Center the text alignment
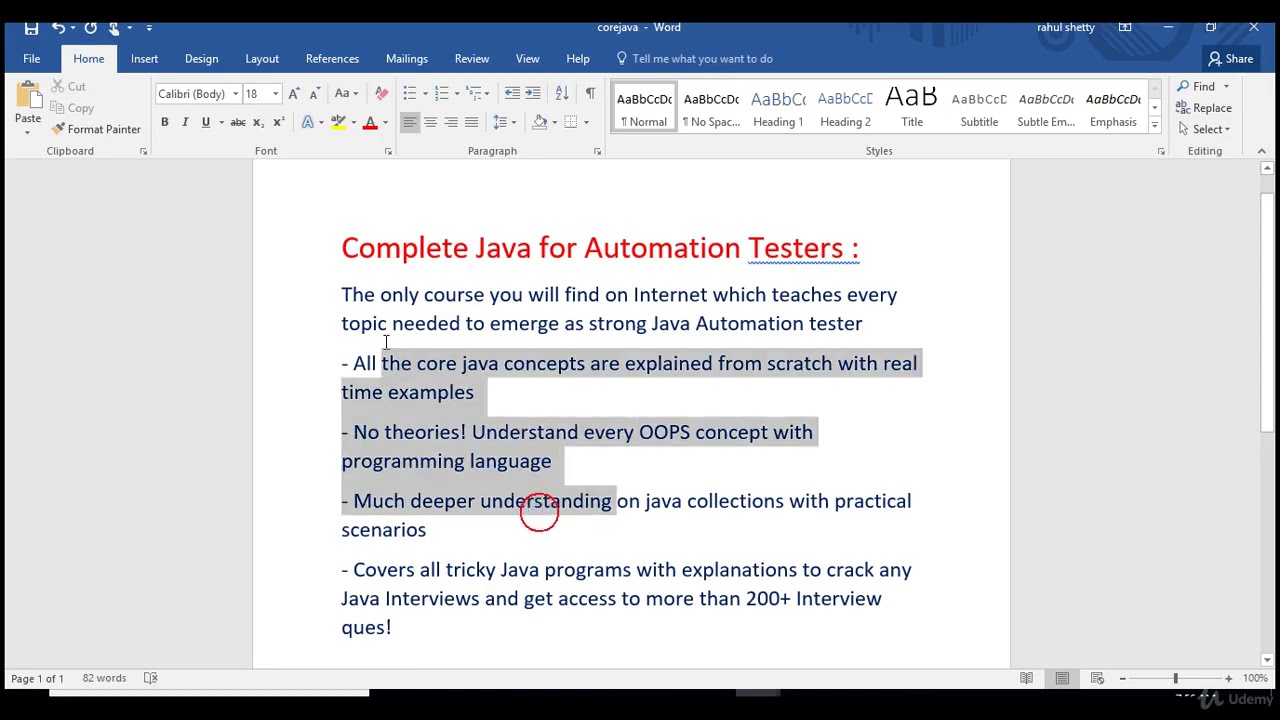Viewport: 1280px width, 720px height. coord(430,122)
